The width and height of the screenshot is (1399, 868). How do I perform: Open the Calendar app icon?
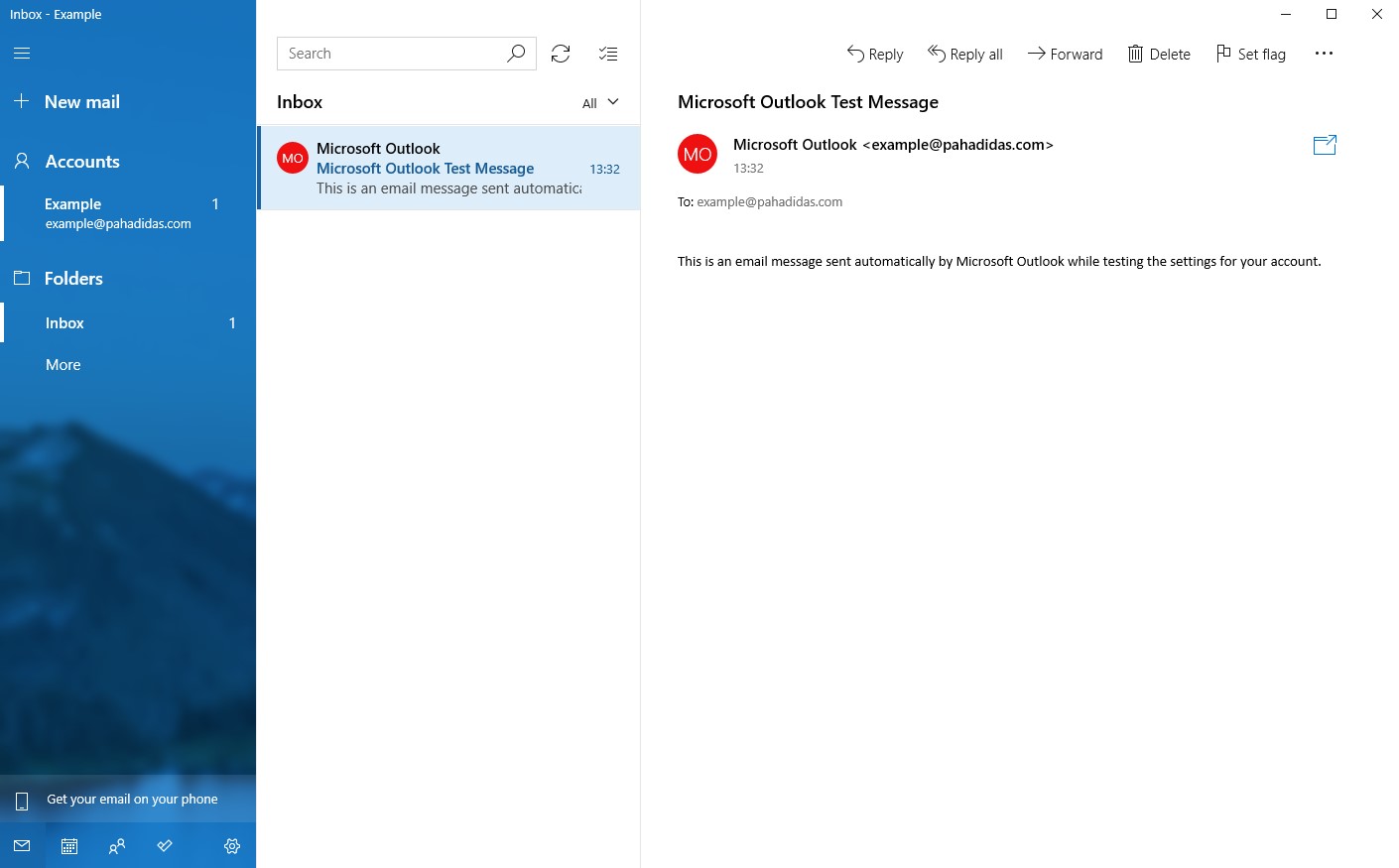[68, 845]
